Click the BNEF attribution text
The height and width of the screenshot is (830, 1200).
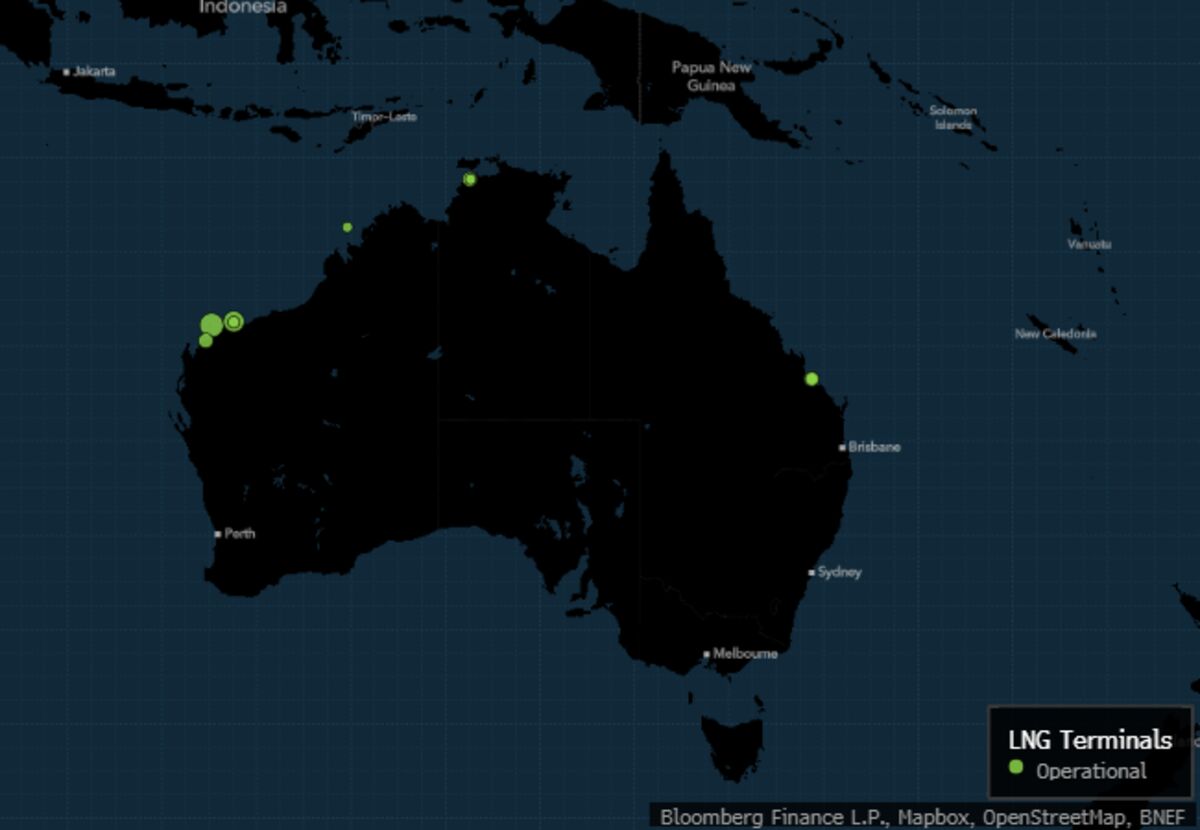(1162, 817)
